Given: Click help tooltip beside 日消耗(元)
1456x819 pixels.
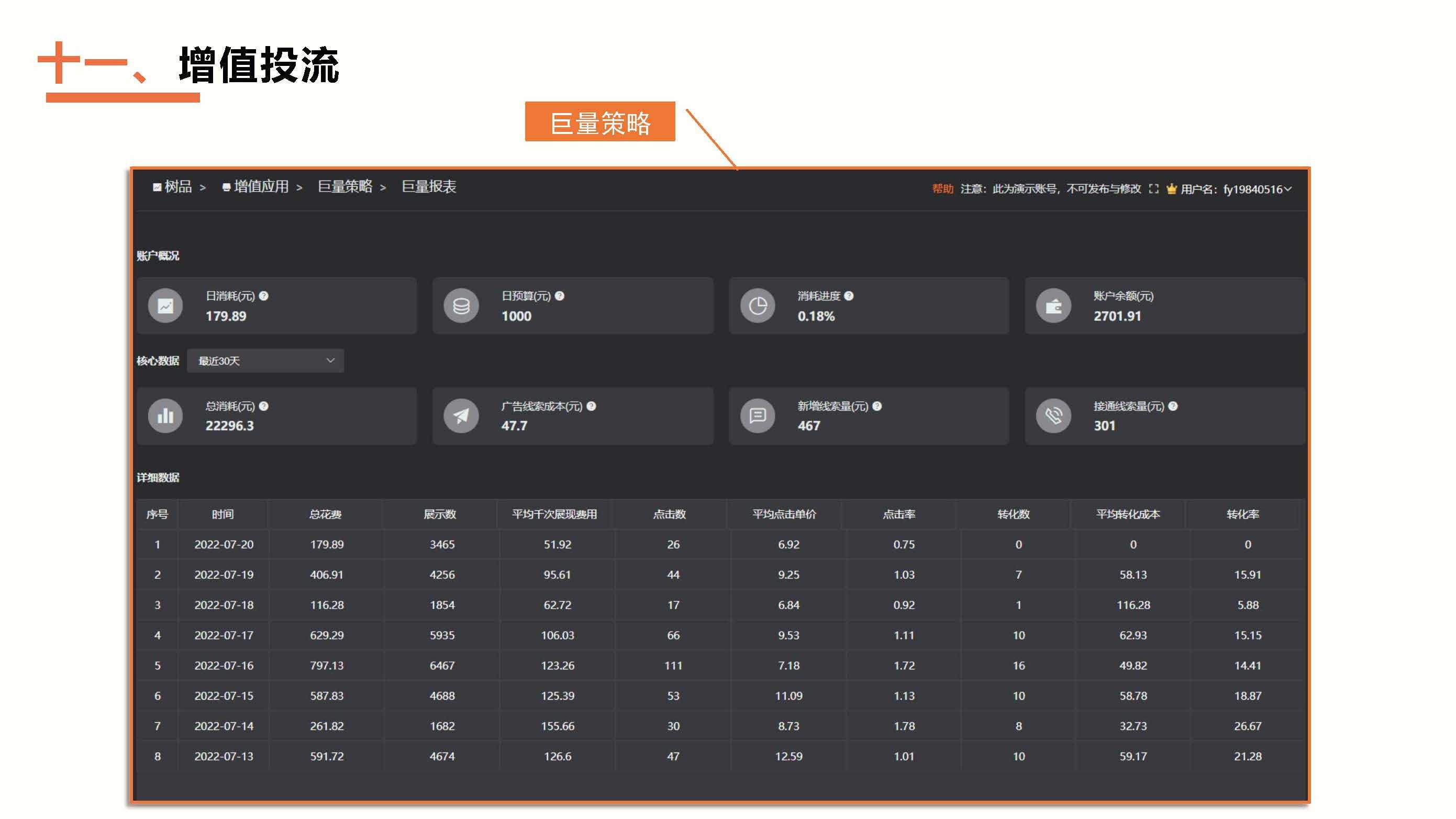Looking at the screenshot, I should (264, 296).
